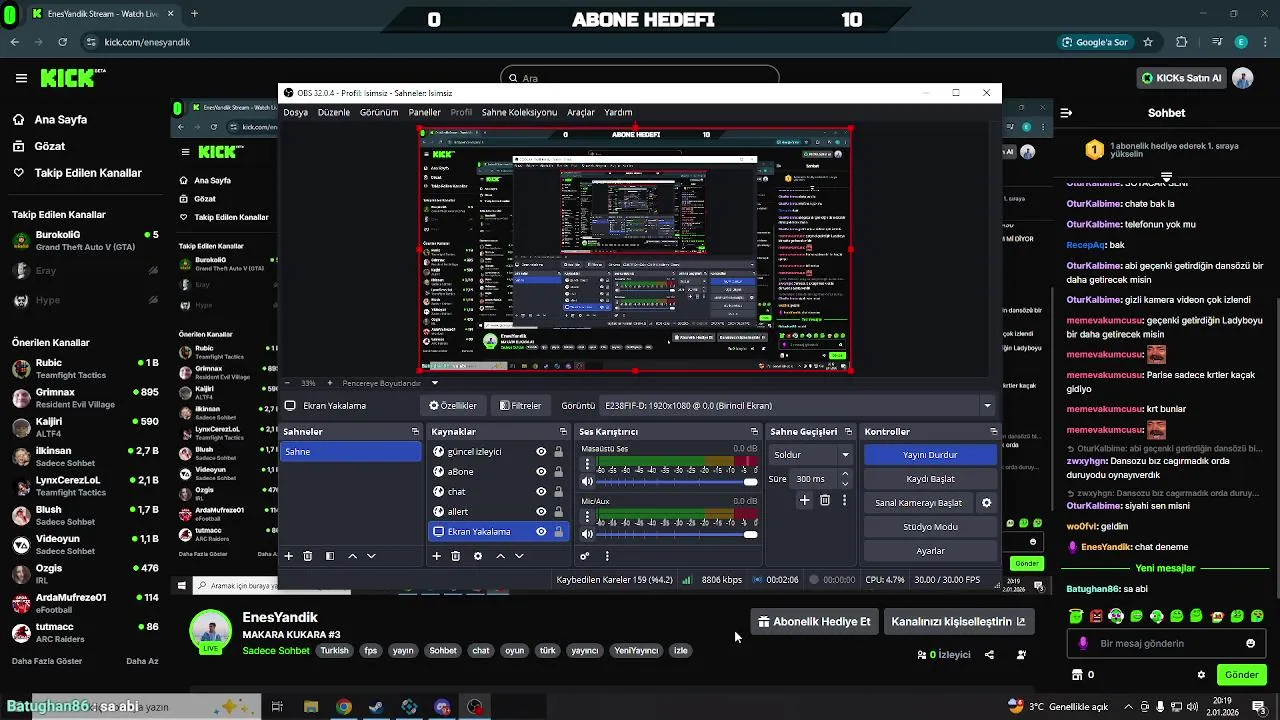Hide the allert source
1280x720 pixels.
[x=541, y=512]
